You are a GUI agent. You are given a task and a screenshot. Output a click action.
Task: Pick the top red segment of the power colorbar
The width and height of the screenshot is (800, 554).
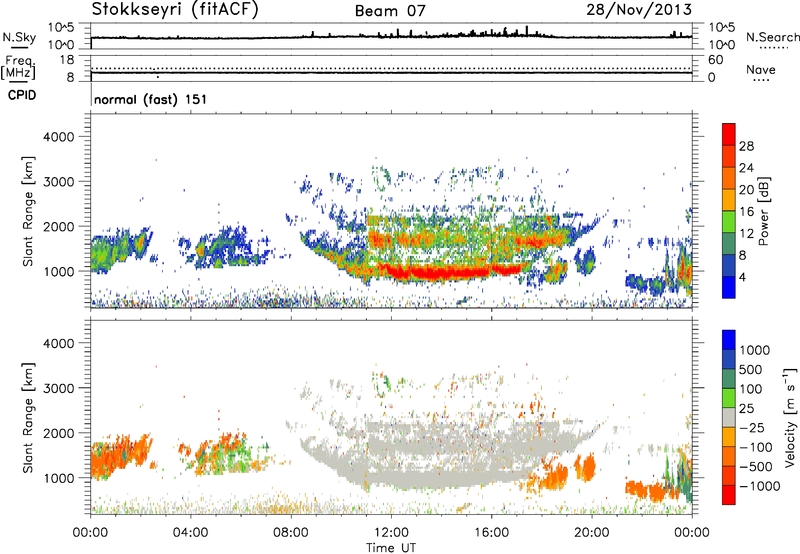click(729, 135)
